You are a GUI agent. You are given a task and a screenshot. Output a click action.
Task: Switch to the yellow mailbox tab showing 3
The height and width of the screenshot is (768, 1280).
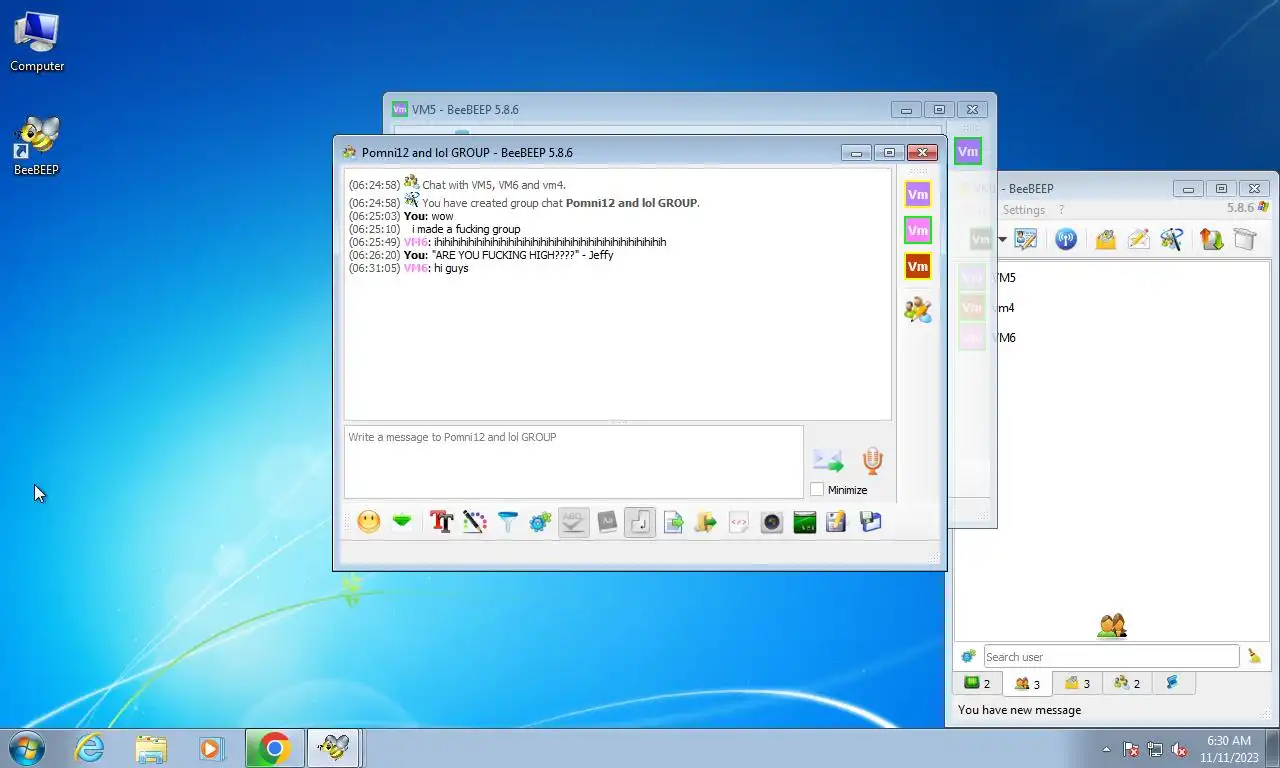(1077, 683)
